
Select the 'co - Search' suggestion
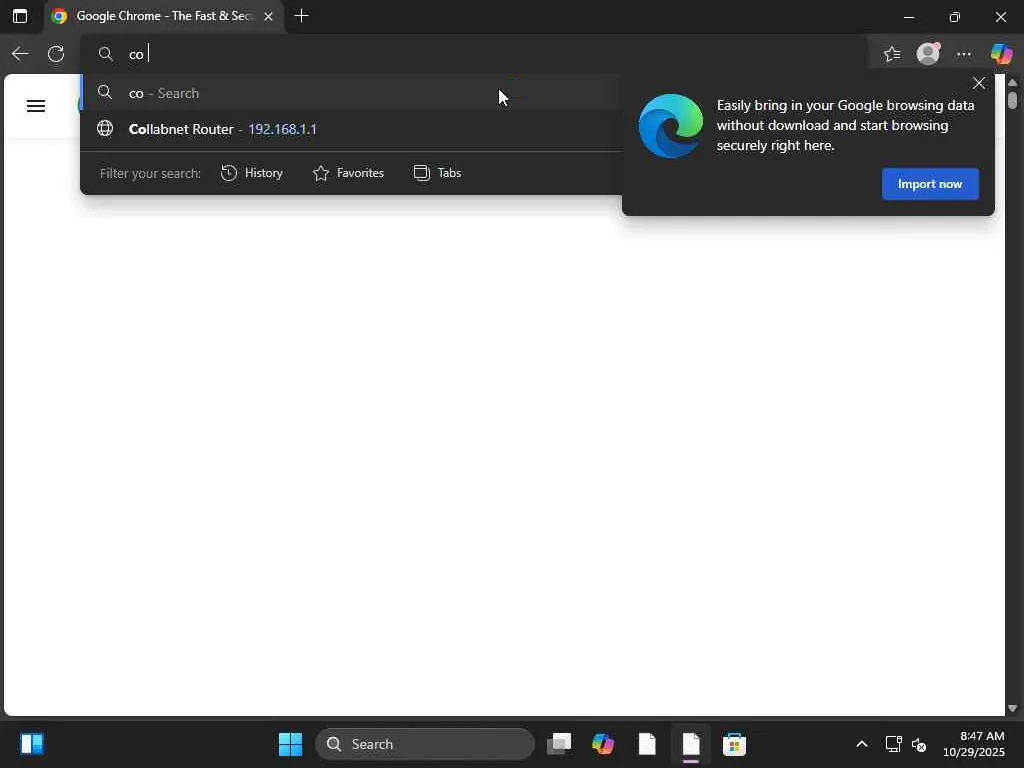352,93
